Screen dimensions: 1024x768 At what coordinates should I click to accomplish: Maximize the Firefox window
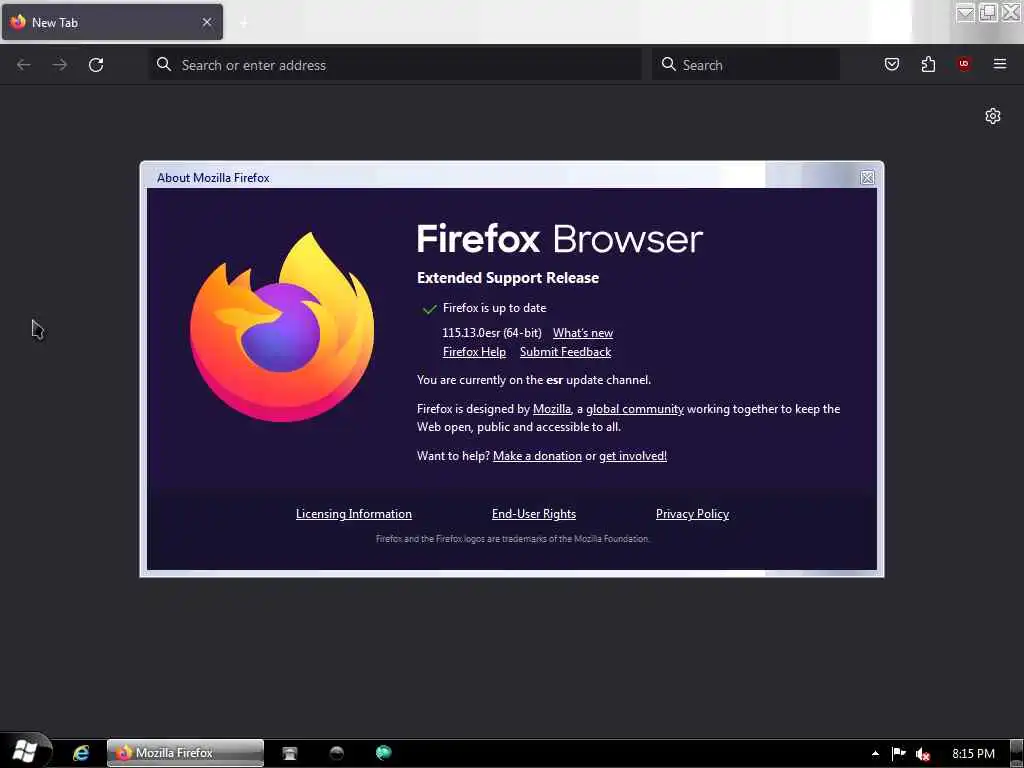click(988, 12)
